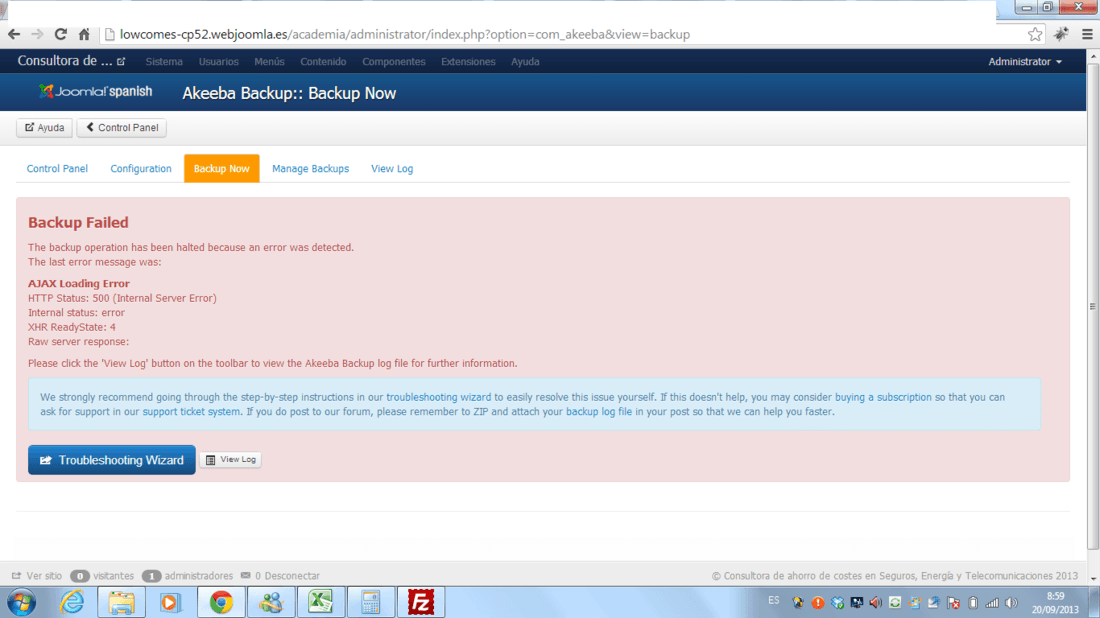Click the Desconectar footer link

pyautogui.click(x=292, y=576)
